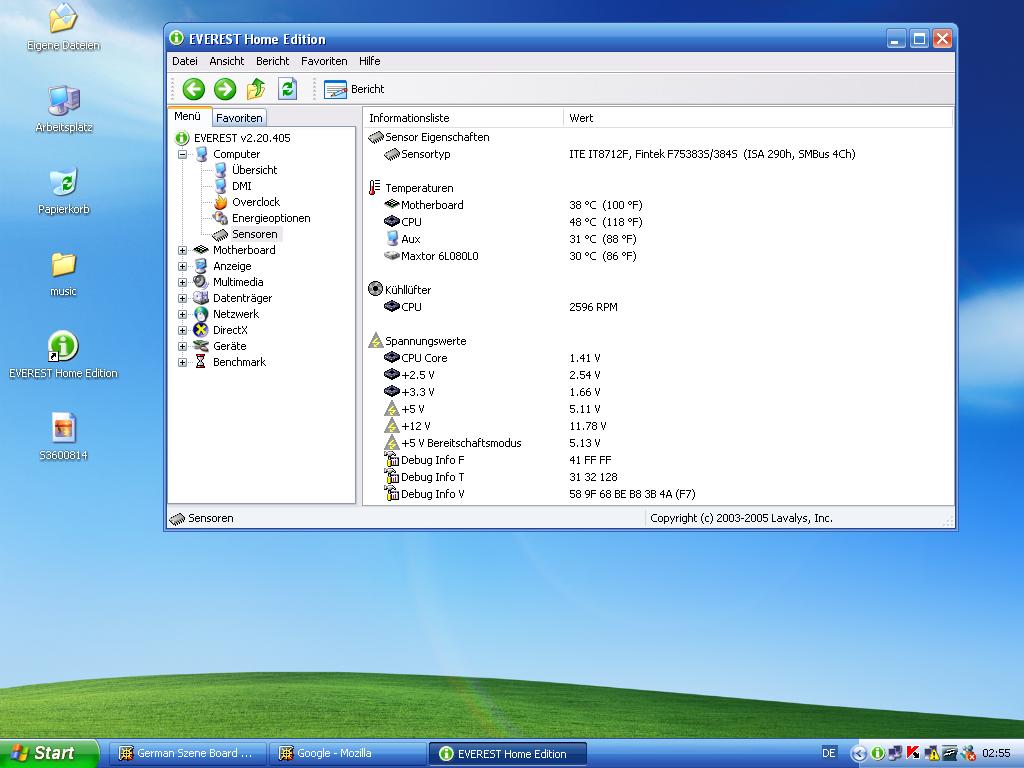1024x768 pixels.
Task: Open the Hilfe menu
Action: coord(370,61)
